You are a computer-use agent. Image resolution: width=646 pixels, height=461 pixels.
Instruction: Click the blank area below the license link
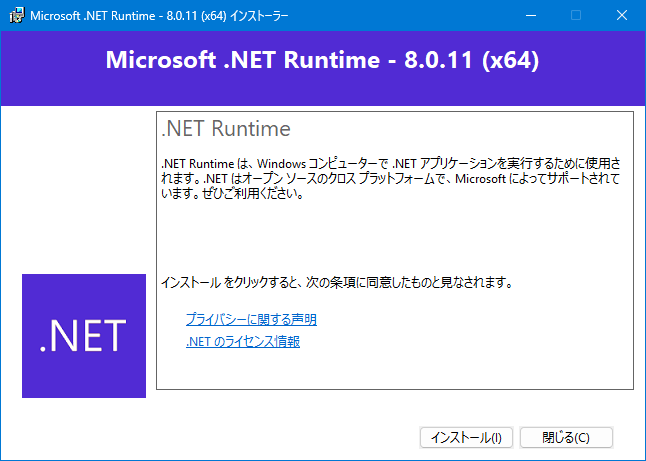click(395, 369)
